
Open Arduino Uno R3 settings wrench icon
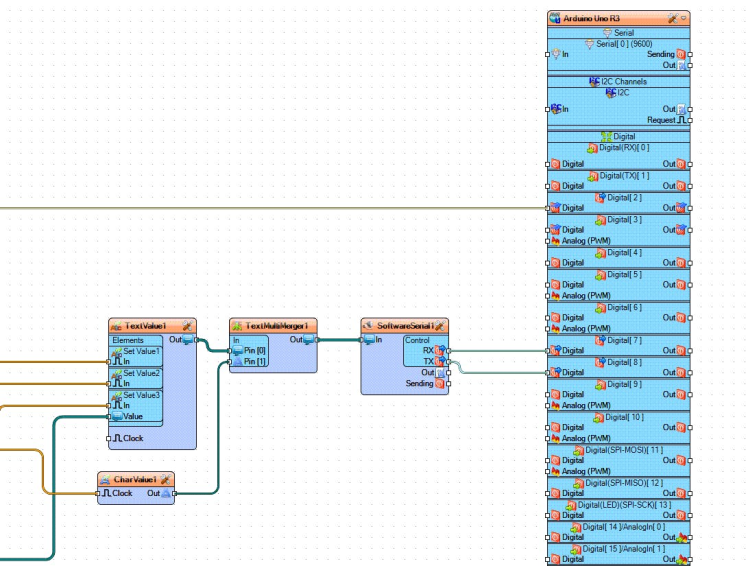(672, 18)
